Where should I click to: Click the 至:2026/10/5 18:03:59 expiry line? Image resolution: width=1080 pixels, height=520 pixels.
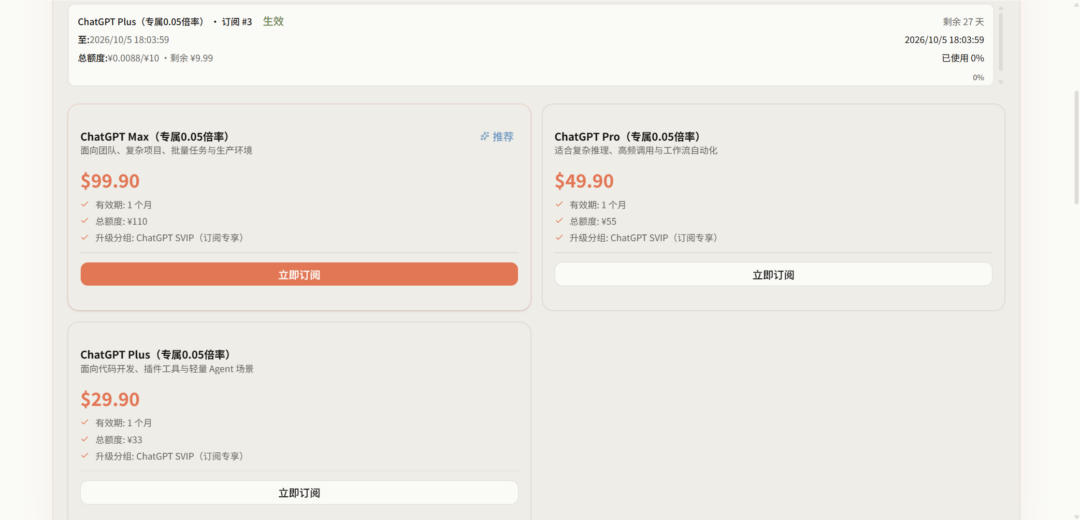[x=123, y=40]
